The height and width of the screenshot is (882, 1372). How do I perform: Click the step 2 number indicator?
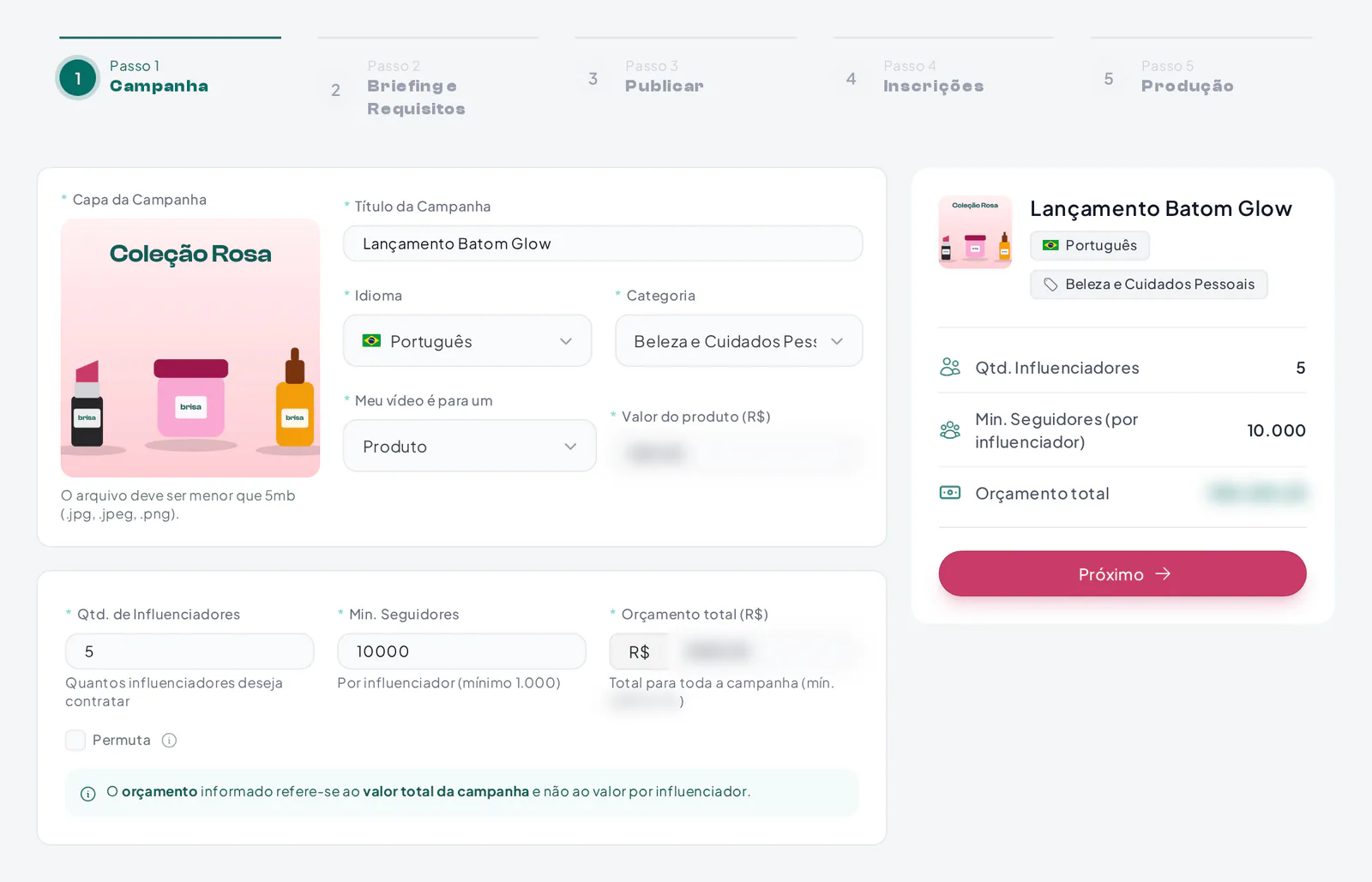[x=335, y=90]
